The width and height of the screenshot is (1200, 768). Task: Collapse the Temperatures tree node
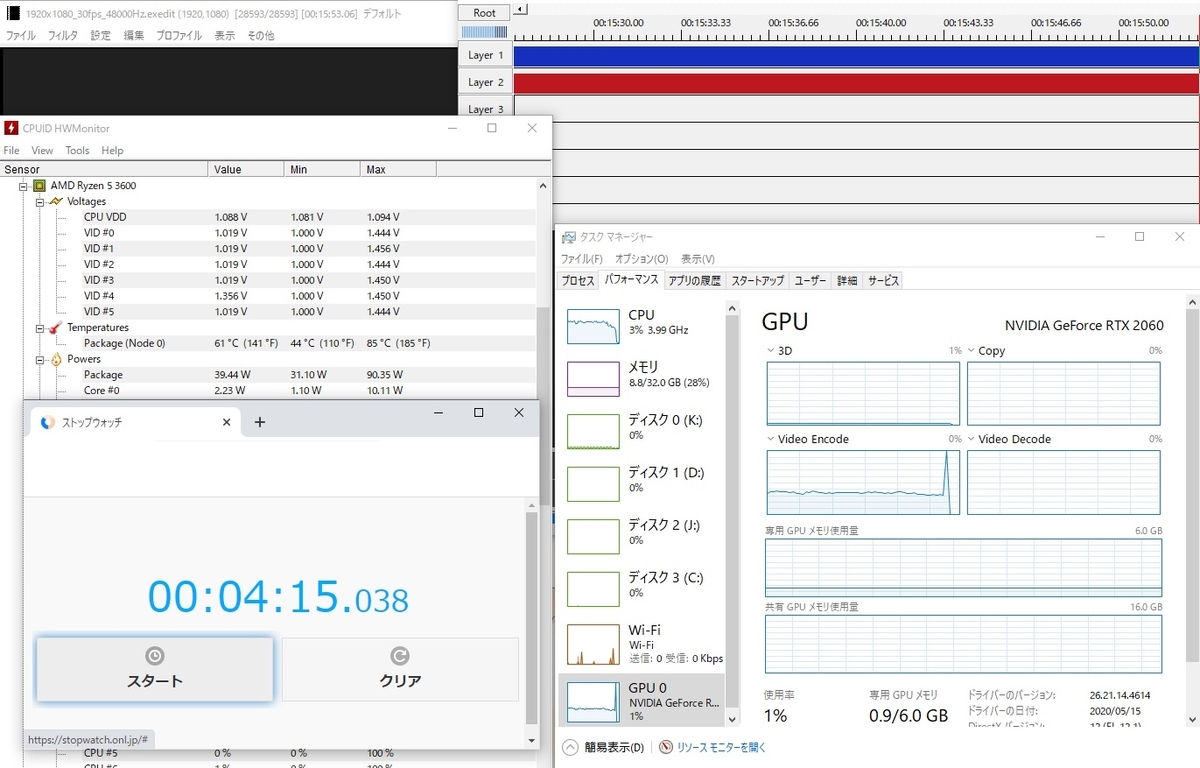coord(40,328)
